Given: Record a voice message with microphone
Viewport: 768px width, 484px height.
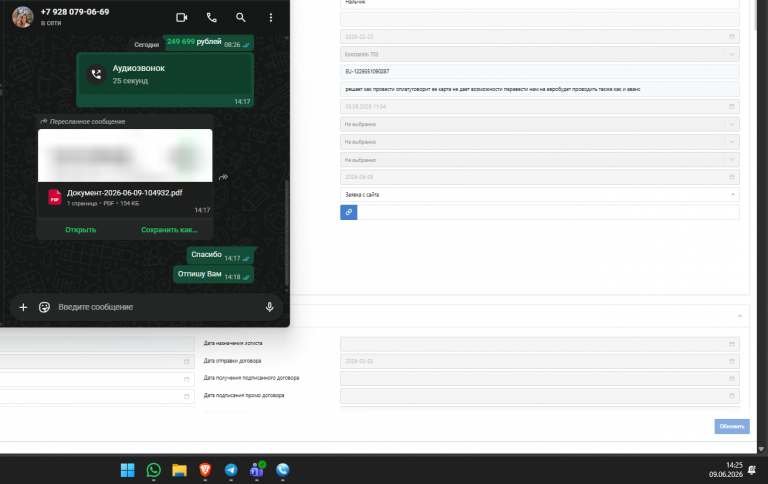Looking at the screenshot, I should (269, 307).
